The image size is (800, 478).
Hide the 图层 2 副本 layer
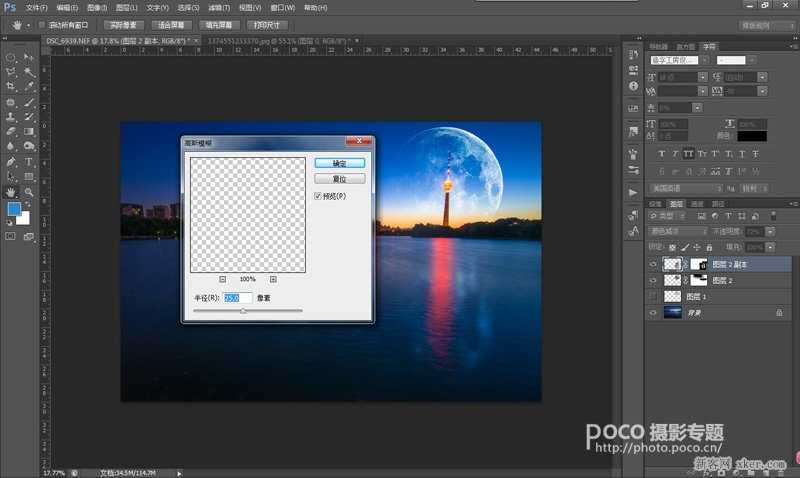(x=653, y=264)
